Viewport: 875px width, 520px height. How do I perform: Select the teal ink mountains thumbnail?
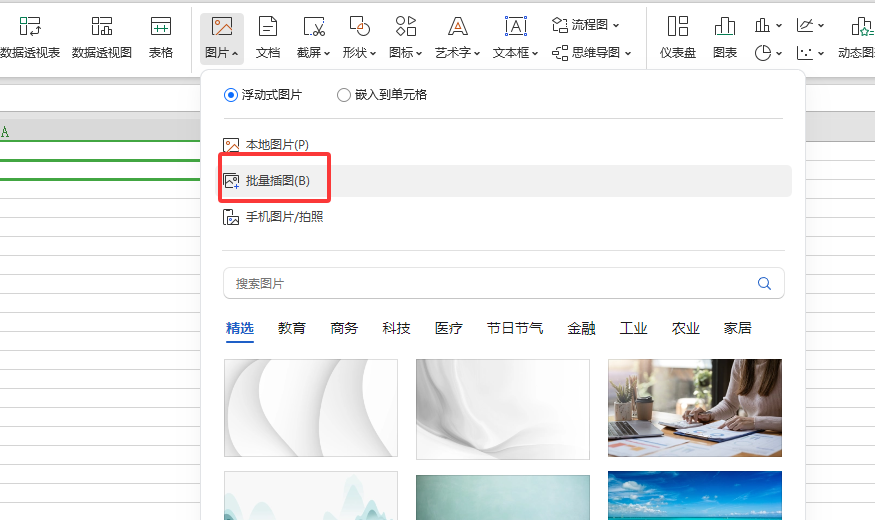click(311, 495)
